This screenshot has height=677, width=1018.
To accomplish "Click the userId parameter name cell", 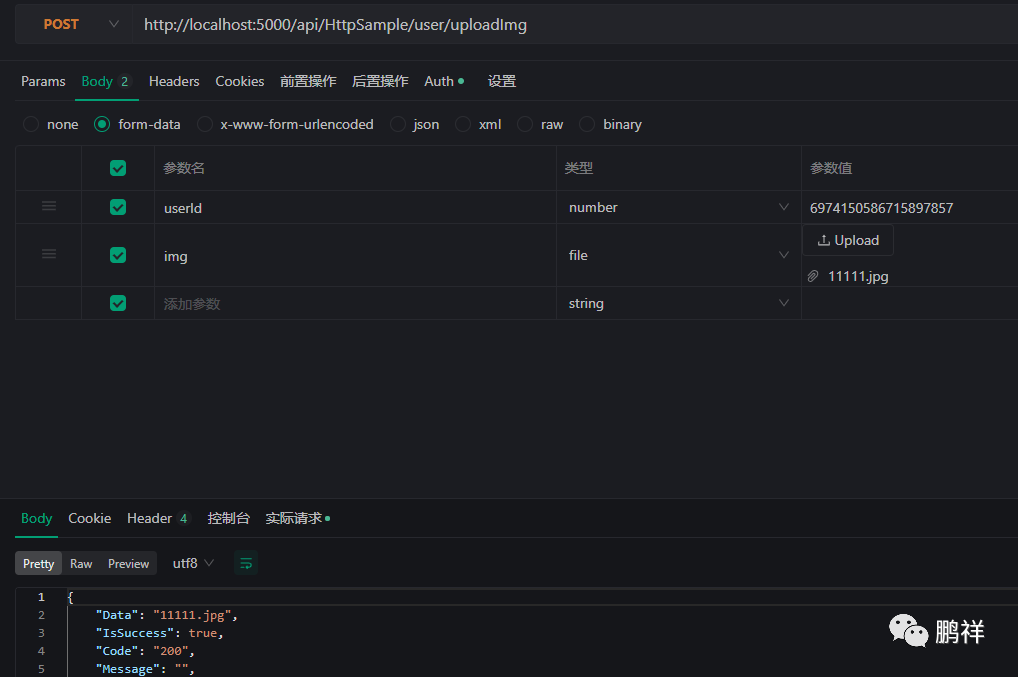I will (355, 208).
